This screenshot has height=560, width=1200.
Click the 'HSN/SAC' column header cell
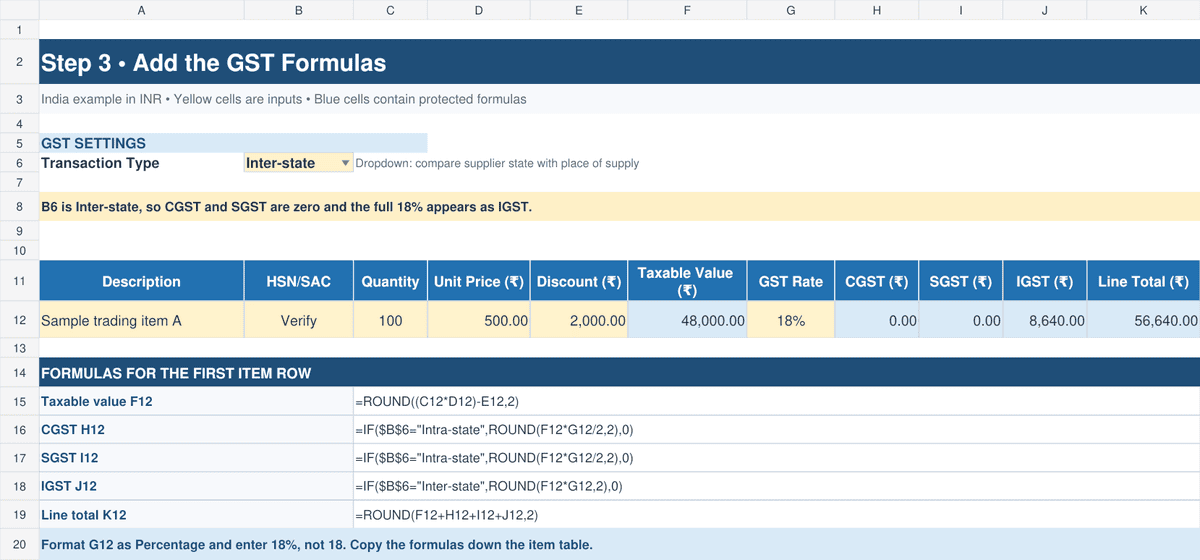coord(298,281)
